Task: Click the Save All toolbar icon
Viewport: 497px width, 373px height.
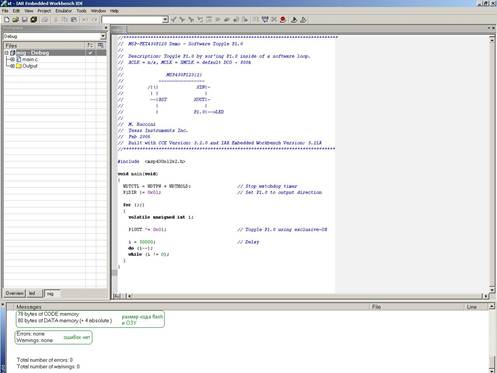Action: (x=34, y=20)
